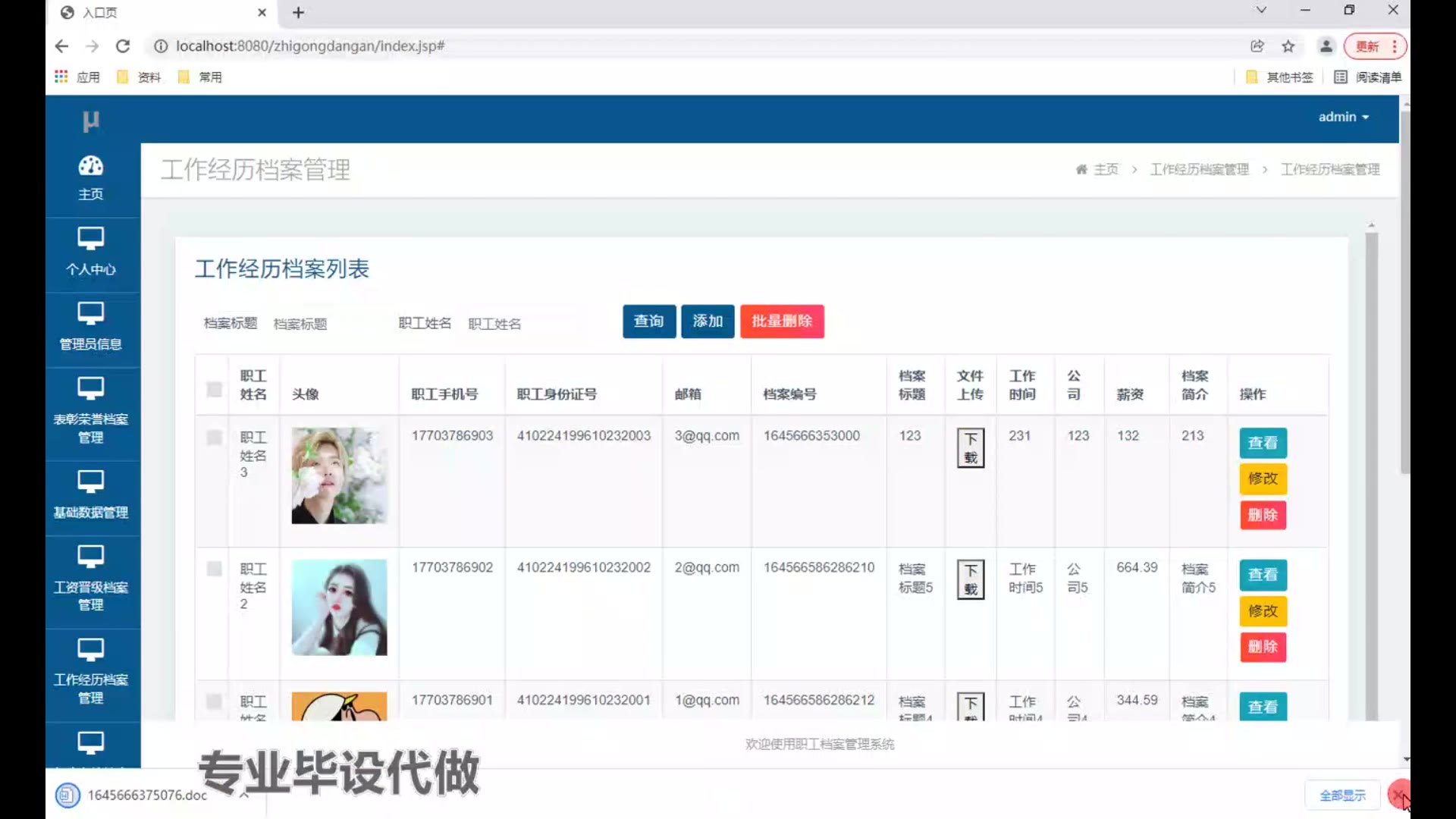Viewport: 1456px width, 819px height.
Task: Download the file for record 164566586286210
Action: 971,580
